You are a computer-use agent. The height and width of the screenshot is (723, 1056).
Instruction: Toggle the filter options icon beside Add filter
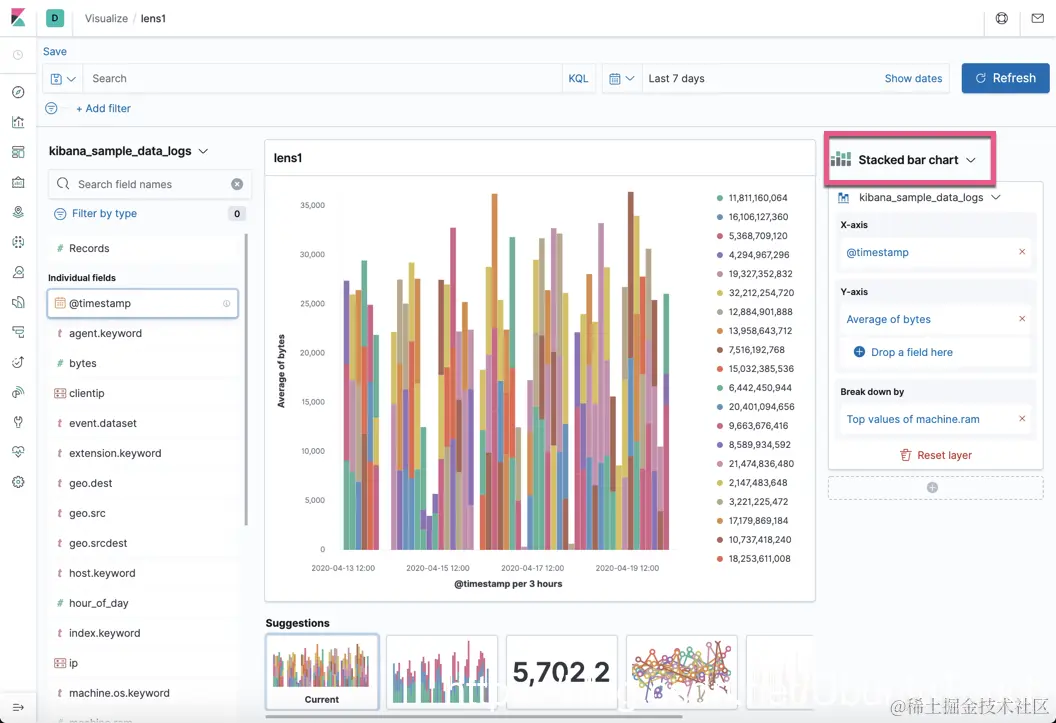(x=51, y=108)
